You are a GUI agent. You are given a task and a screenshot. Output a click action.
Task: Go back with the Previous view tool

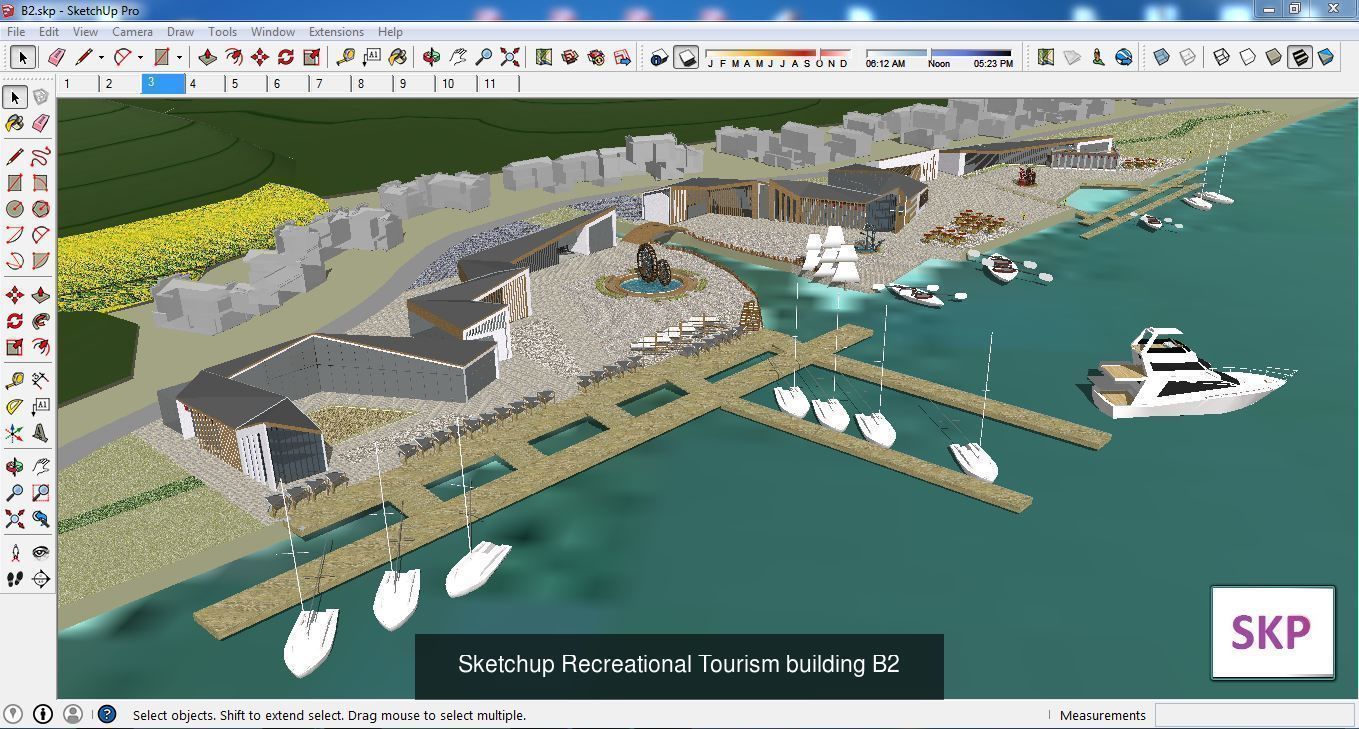pyautogui.click(x=40, y=519)
